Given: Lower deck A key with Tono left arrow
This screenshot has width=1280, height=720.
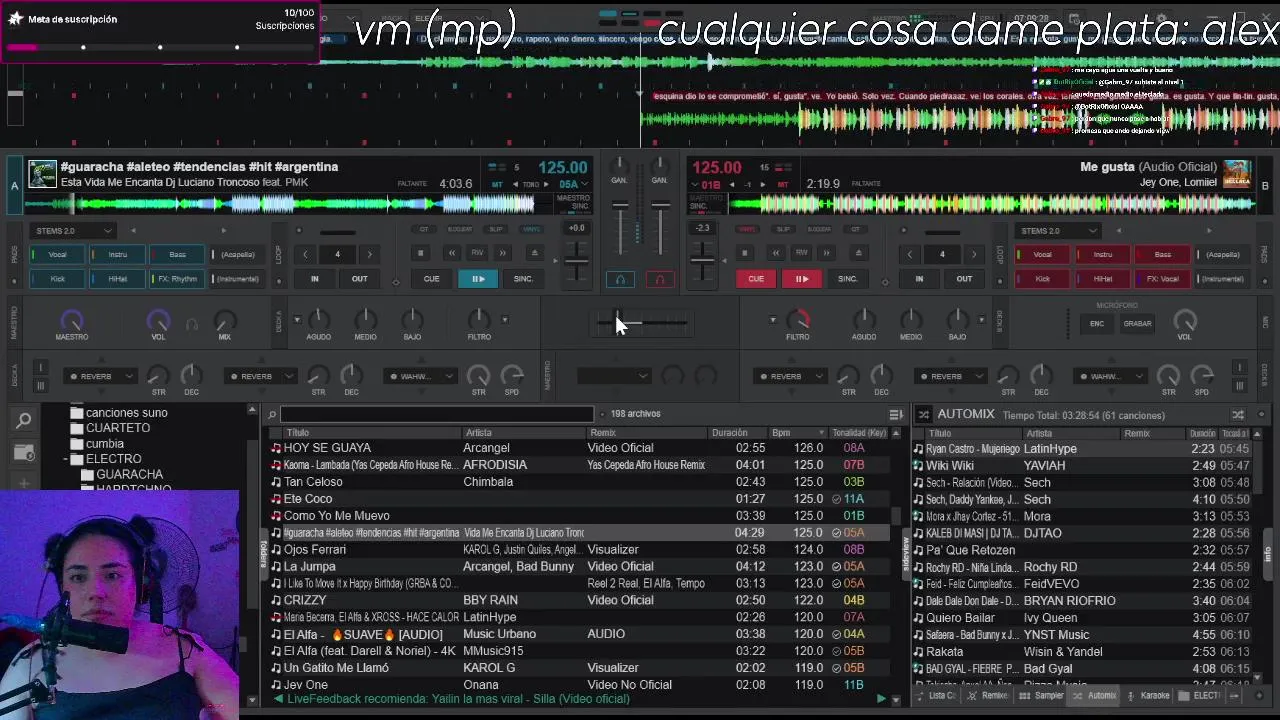Looking at the screenshot, I should 514,184.
